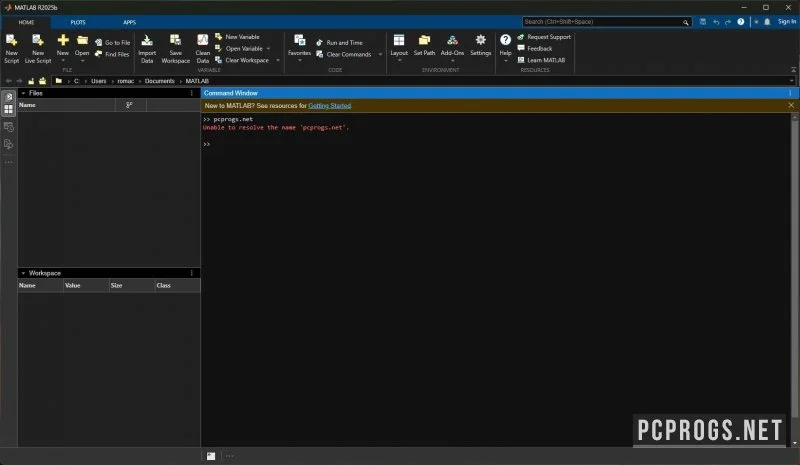Click the notifications bell icon
800x465 pixels.
click(767, 22)
